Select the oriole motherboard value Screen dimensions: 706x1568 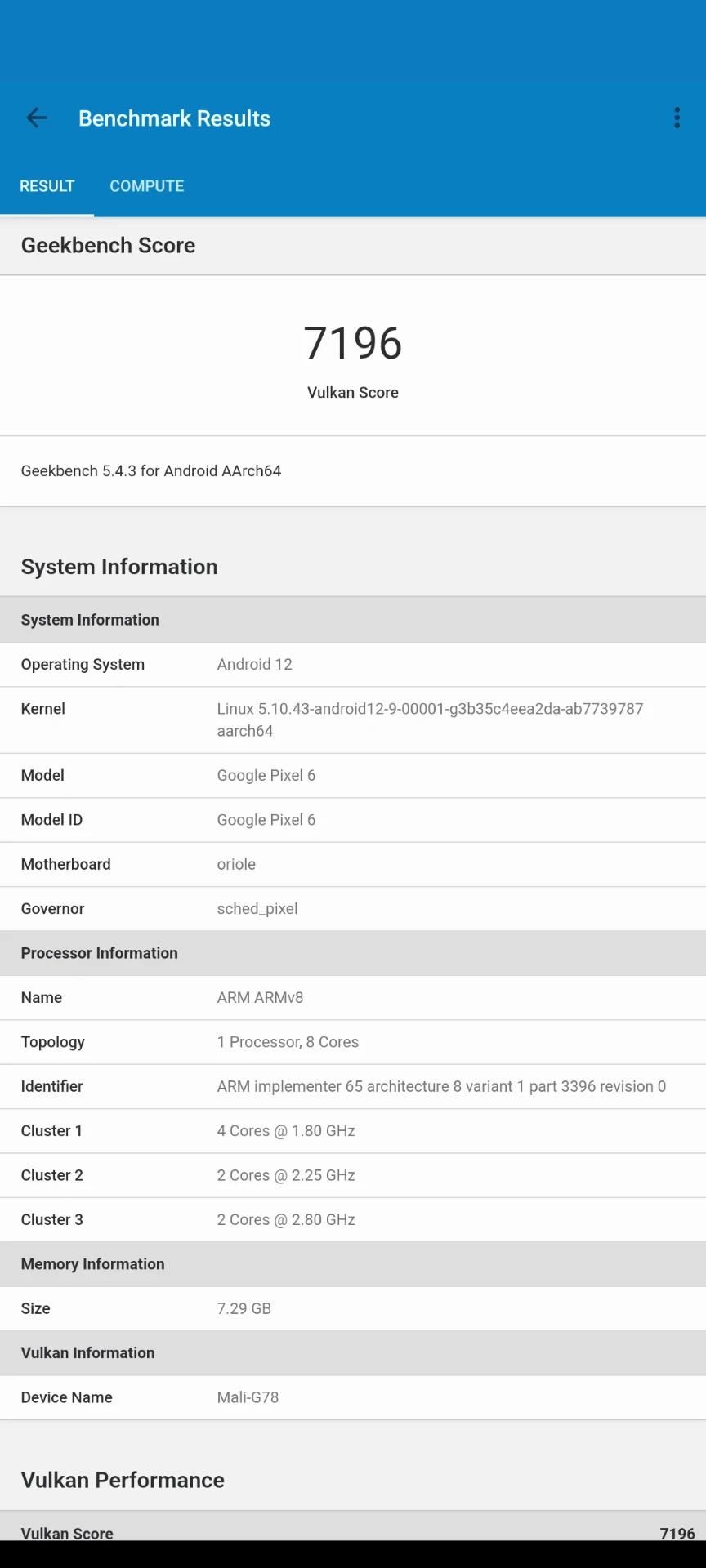pyautogui.click(x=236, y=864)
